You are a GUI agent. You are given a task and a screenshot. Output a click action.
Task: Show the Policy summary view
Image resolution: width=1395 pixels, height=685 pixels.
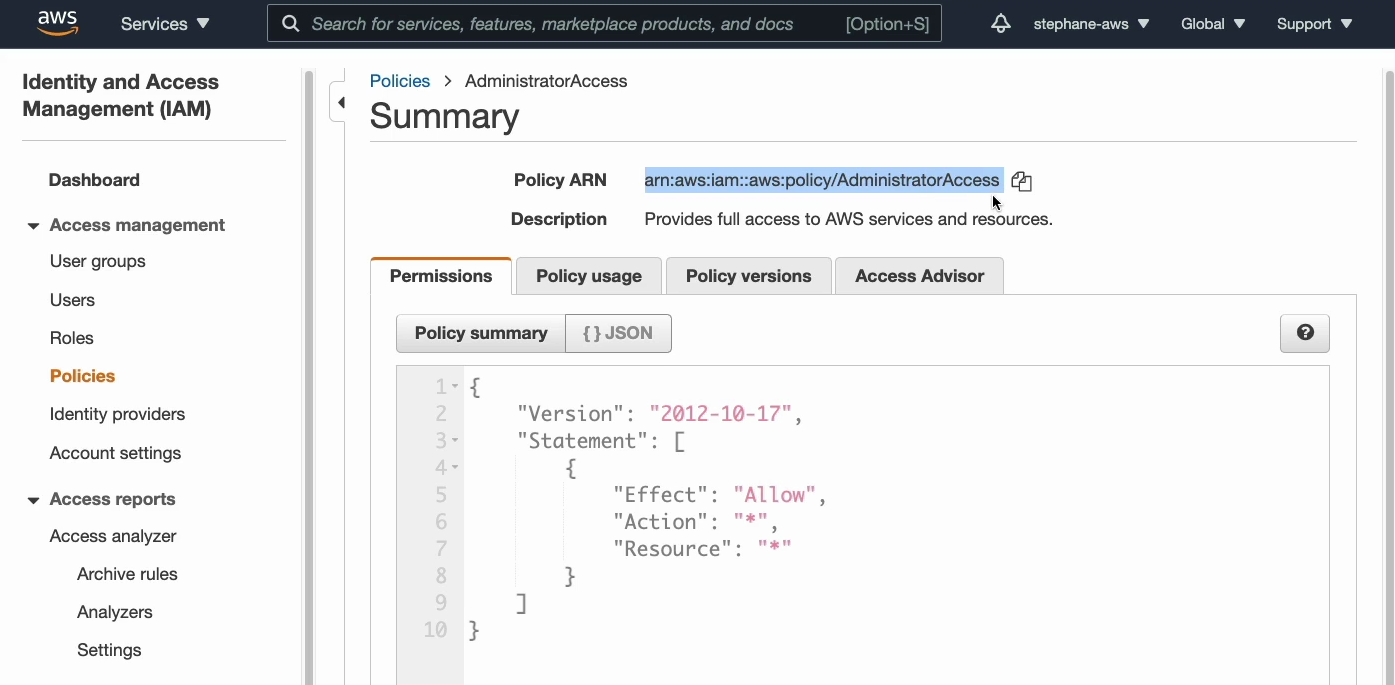click(481, 334)
